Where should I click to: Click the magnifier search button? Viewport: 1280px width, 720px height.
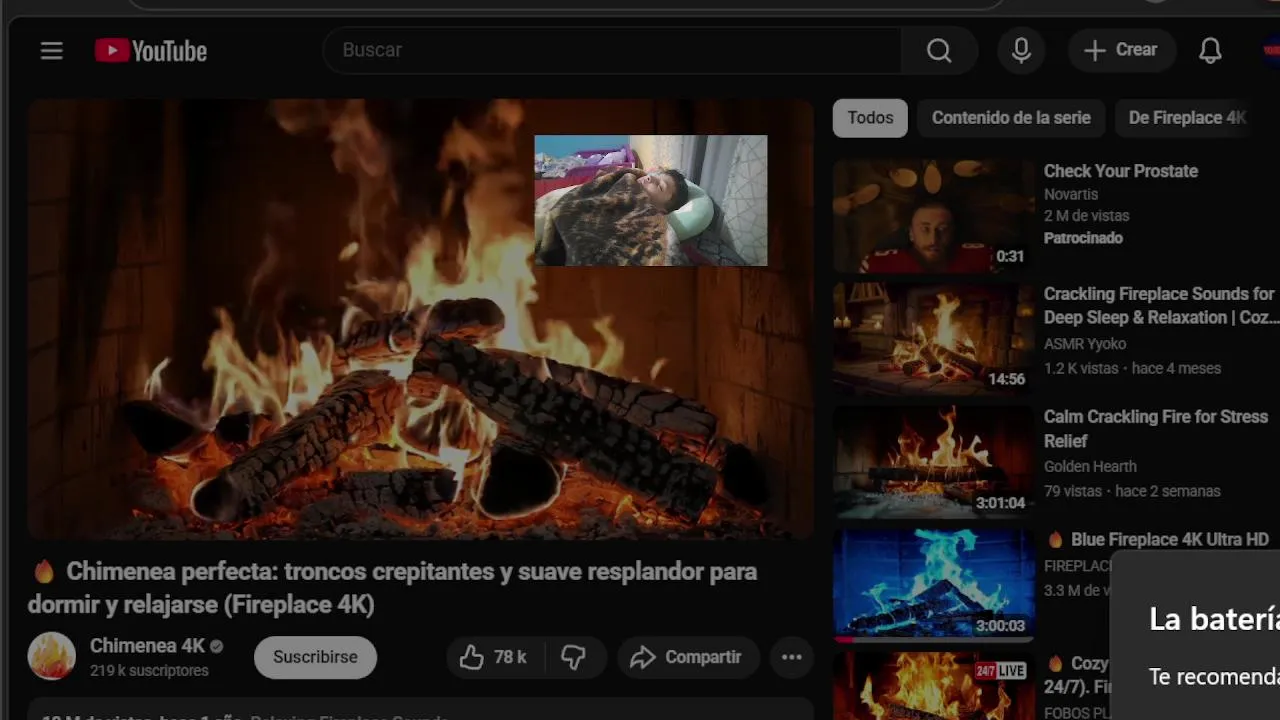pos(939,50)
